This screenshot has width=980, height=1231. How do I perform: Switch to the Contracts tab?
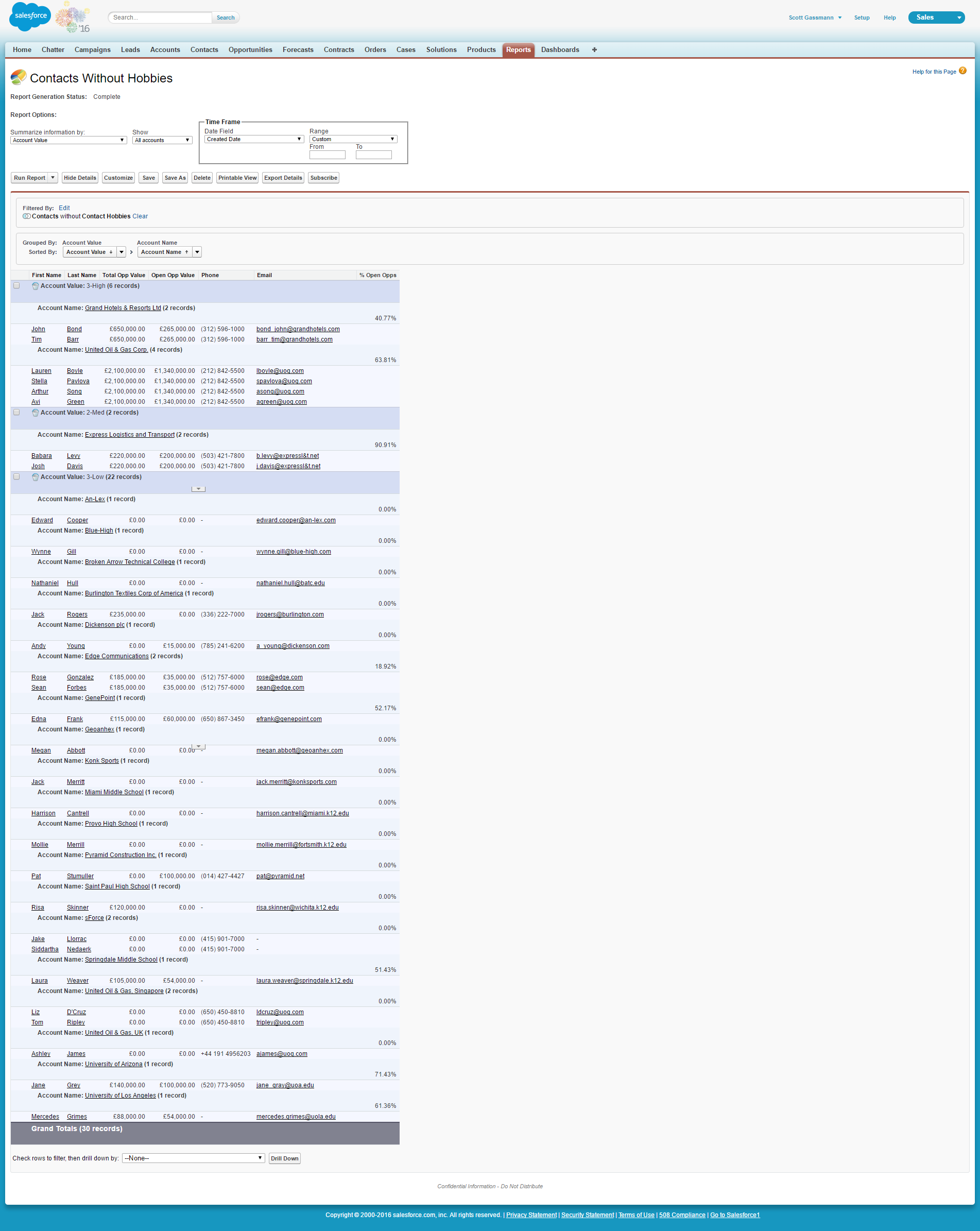point(339,49)
